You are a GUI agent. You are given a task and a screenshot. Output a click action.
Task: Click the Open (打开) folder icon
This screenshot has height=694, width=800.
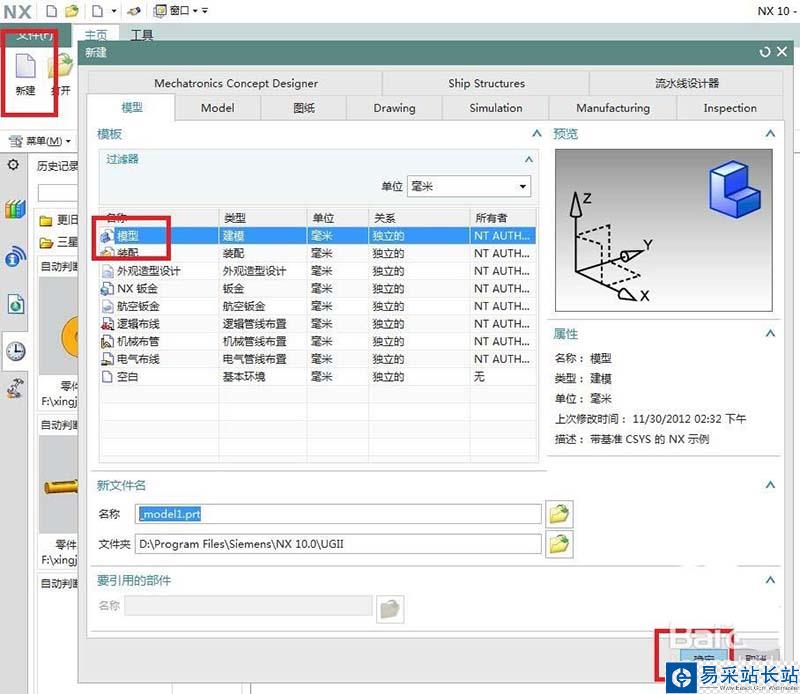point(60,67)
